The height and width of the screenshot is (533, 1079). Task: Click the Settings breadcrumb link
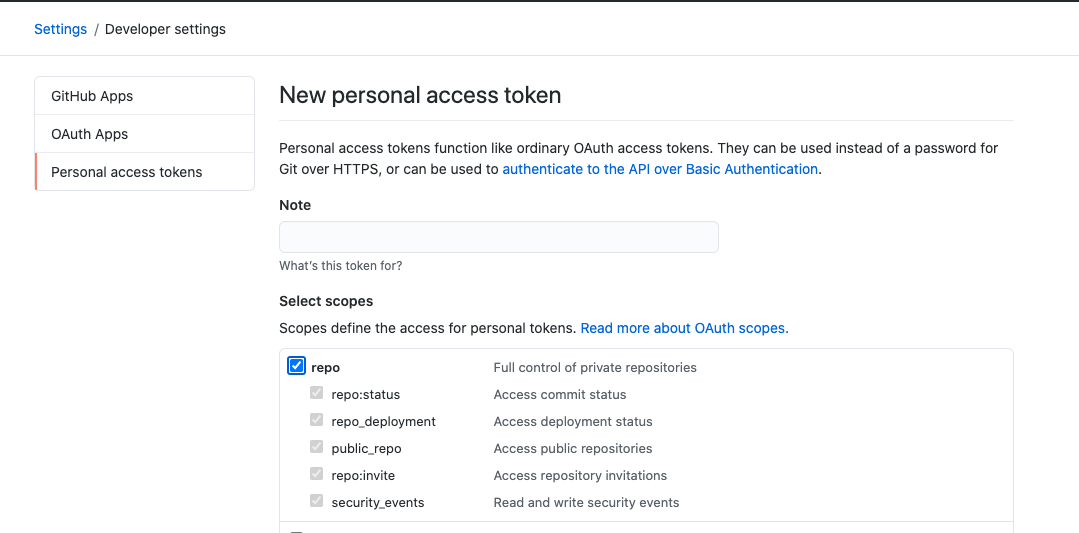coord(60,29)
